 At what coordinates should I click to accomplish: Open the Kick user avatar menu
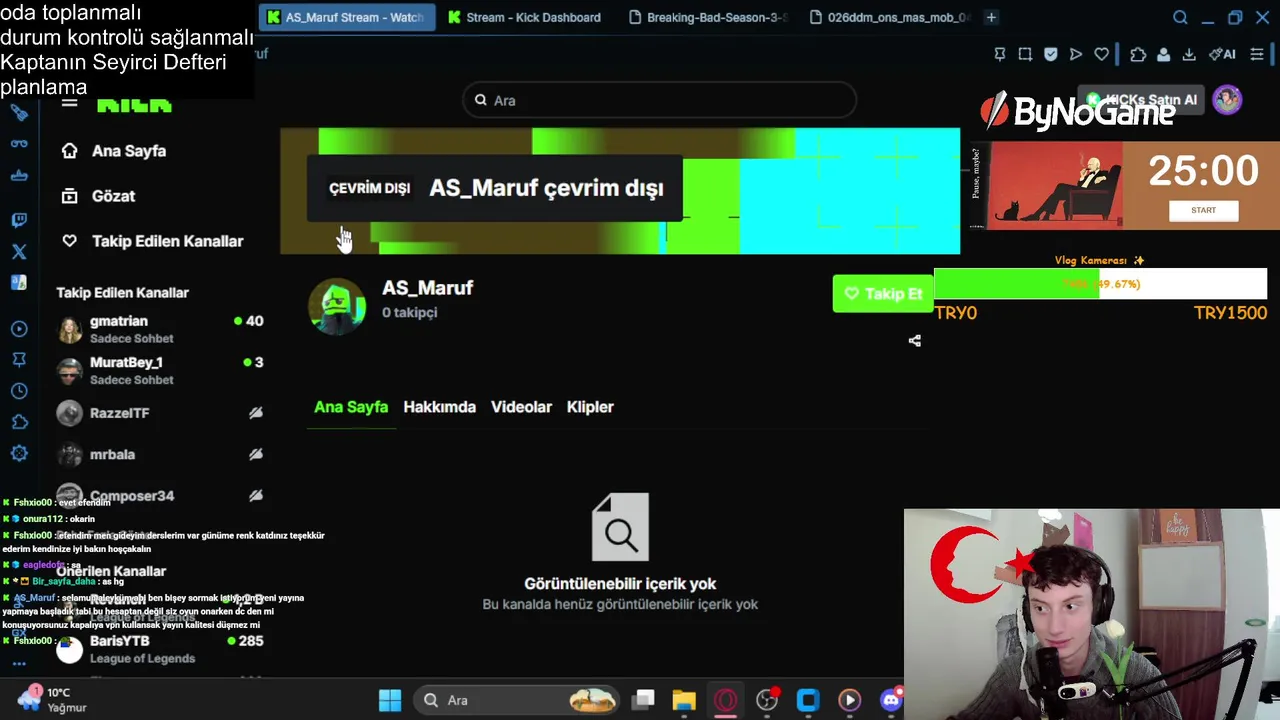click(x=1227, y=99)
